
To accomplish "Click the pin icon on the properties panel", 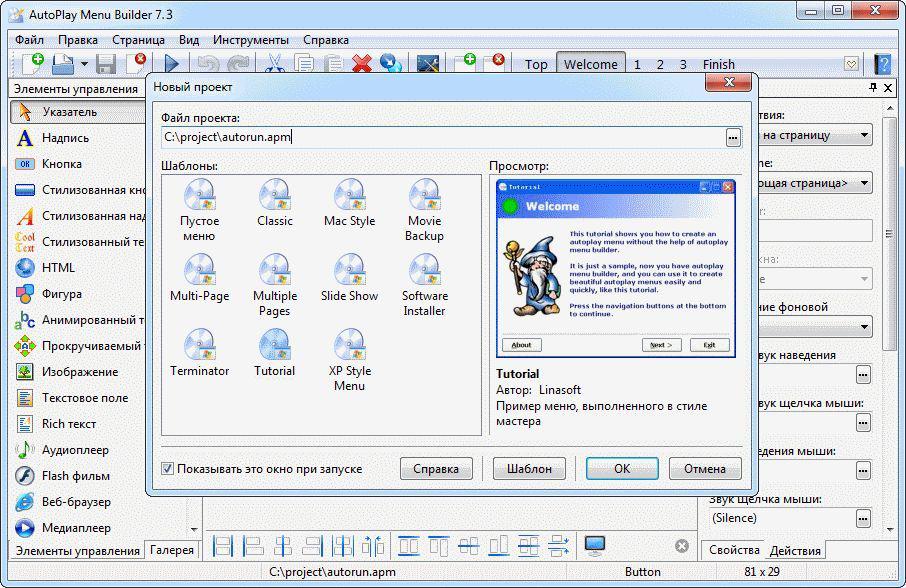I will [873, 87].
